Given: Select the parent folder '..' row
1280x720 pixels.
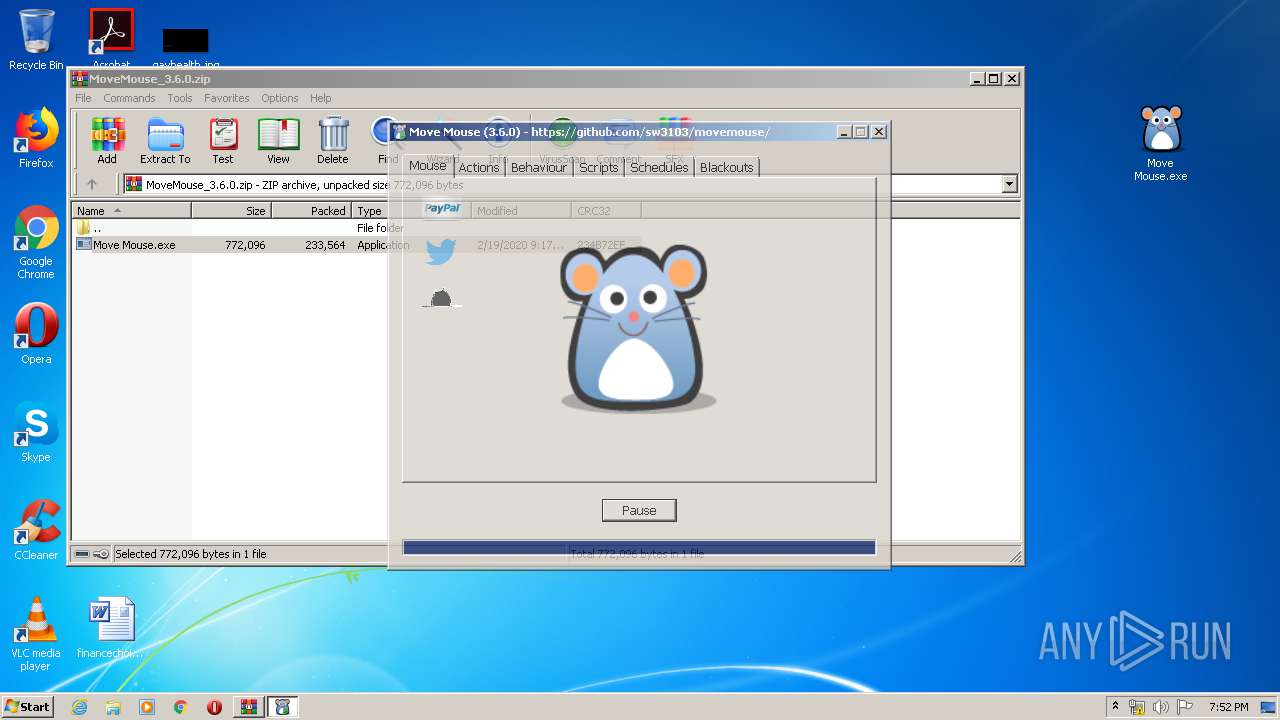Looking at the screenshot, I should [240, 228].
